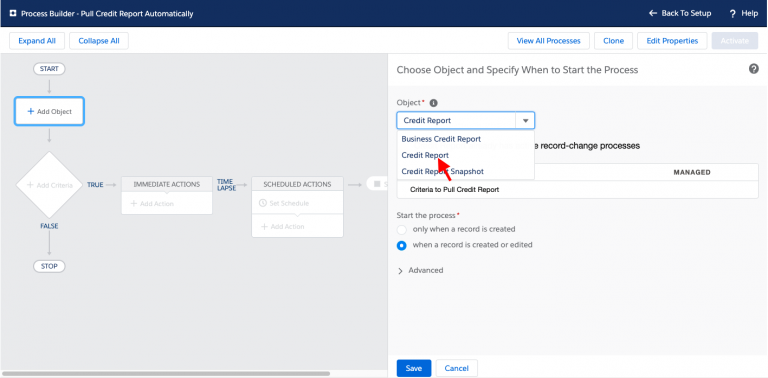768x378 pixels.
Task: Click the FALSE label under the criteria diamond
Action: coord(49,226)
